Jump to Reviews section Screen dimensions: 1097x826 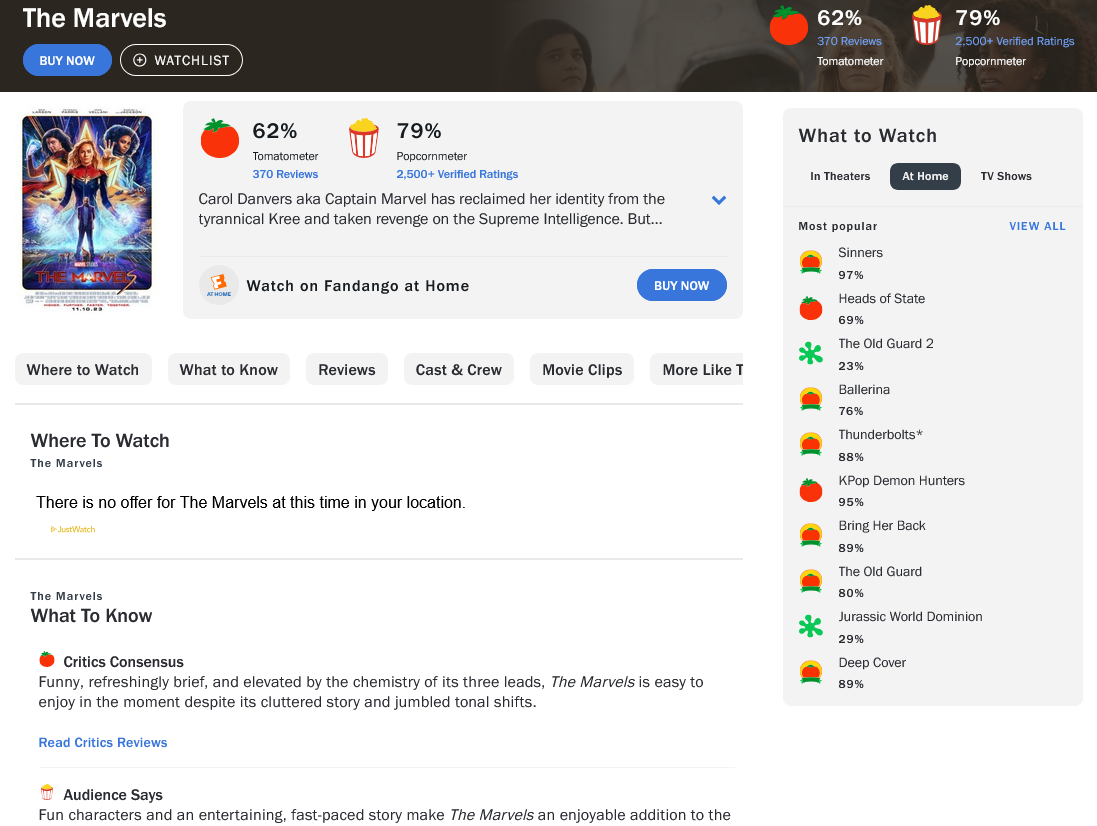[346, 369]
